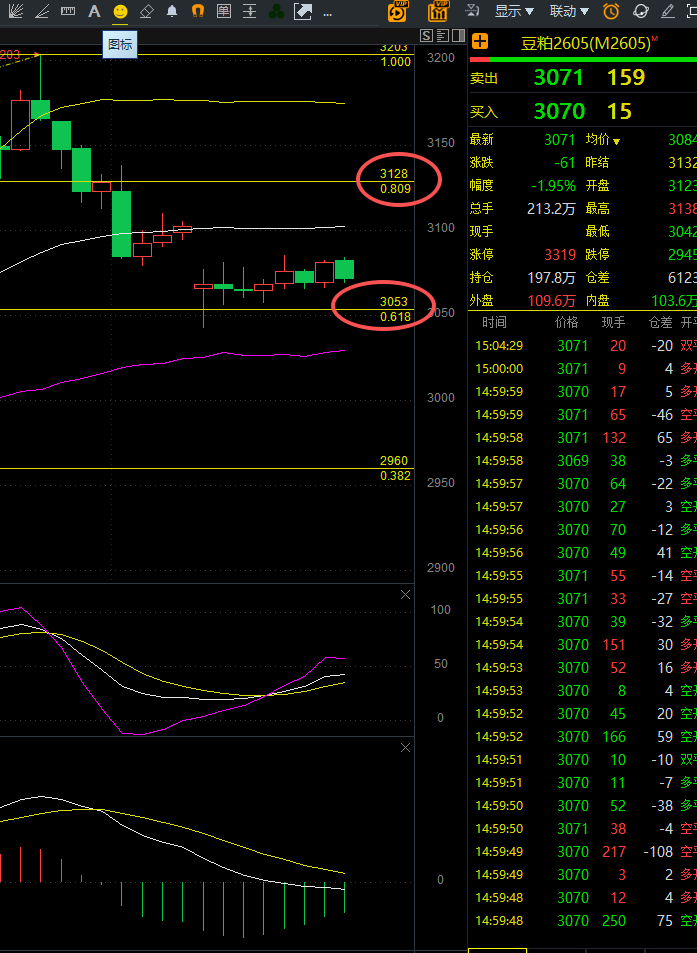Open the 联动 dropdown menu
This screenshot has height=953, width=697.
(x=569, y=11)
